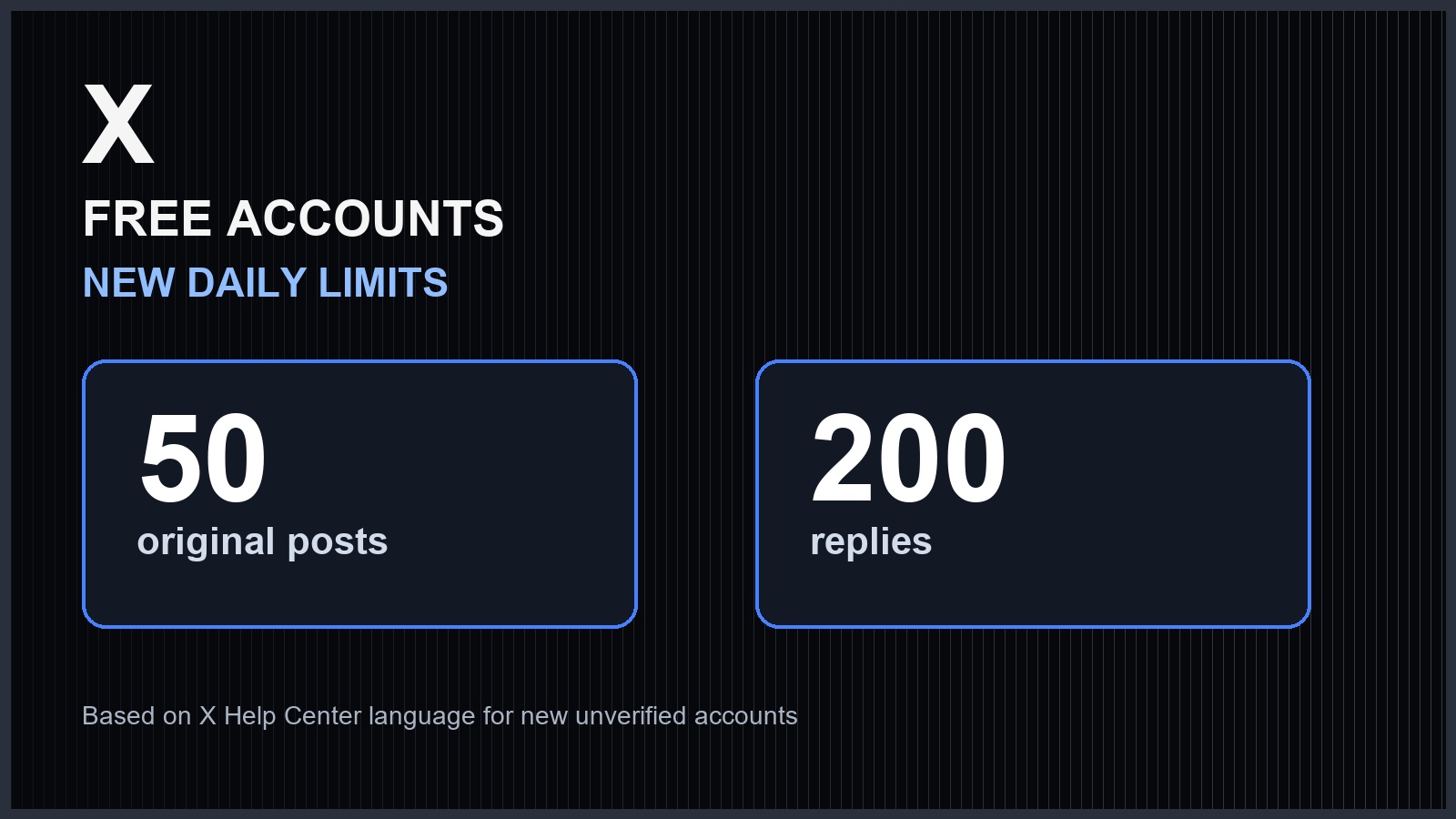Click the word 'DAILY' in the subtitle
1456x819 pixels.
point(247,283)
